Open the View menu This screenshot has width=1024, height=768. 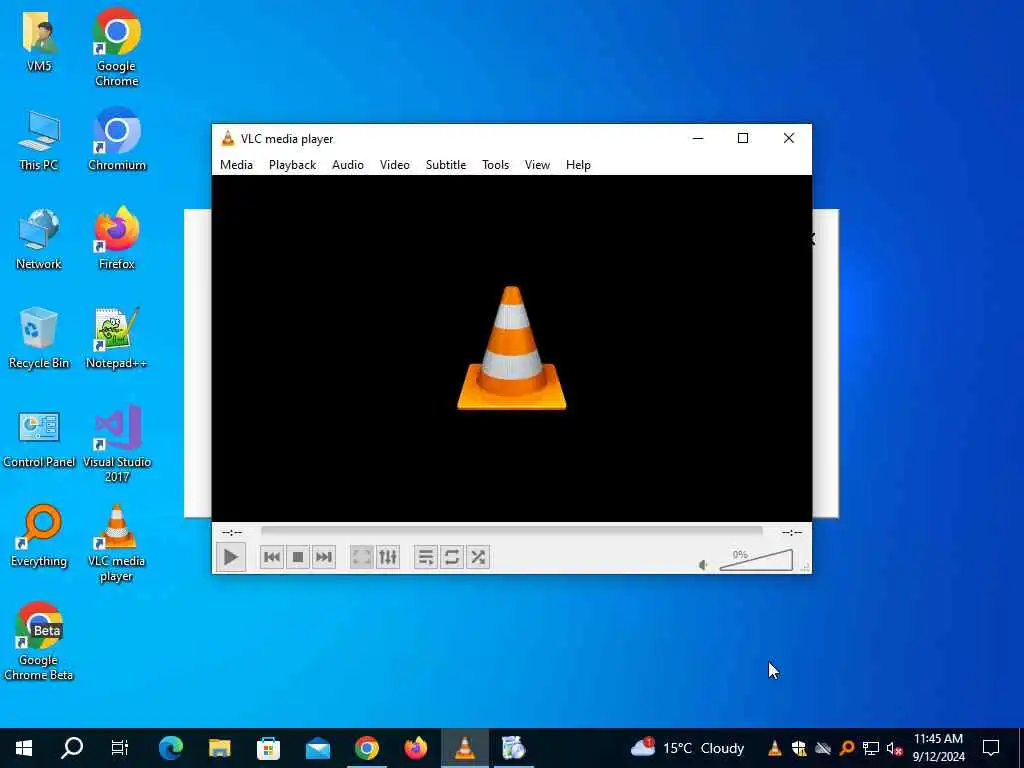pos(537,165)
